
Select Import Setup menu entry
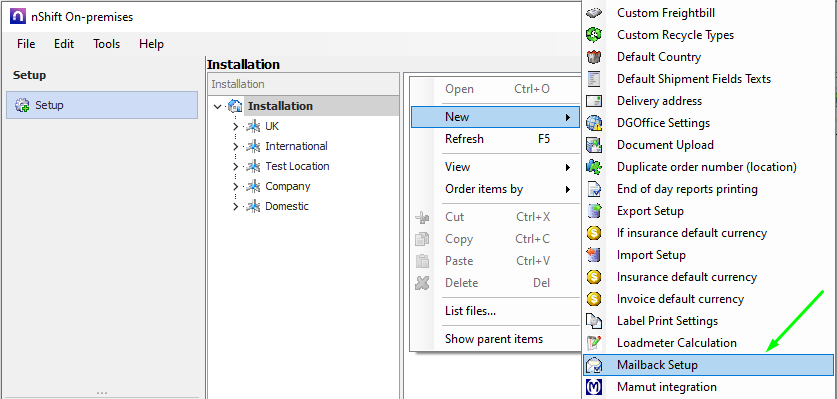708,255
